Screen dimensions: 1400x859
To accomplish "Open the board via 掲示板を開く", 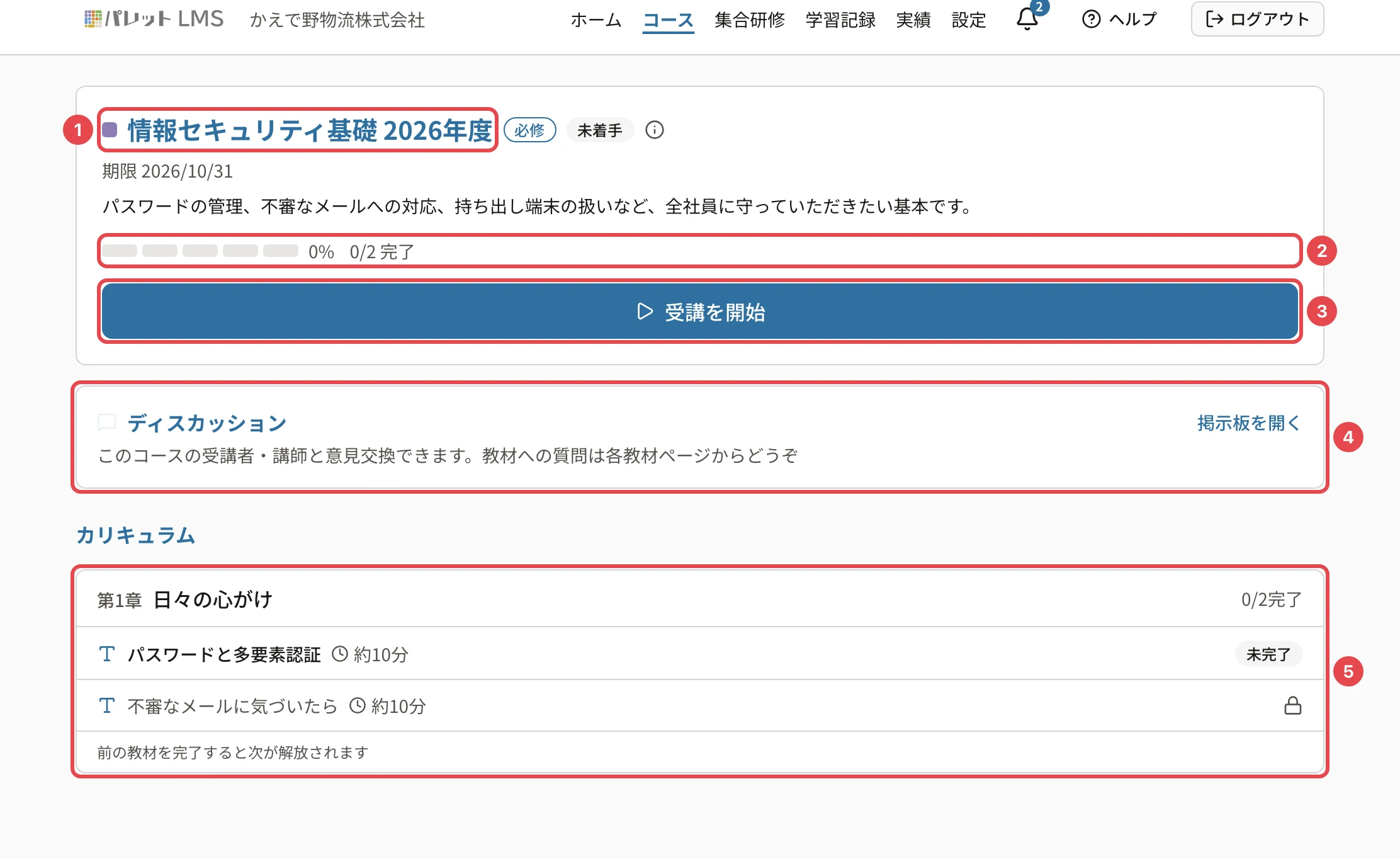I will click(1248, 423).
